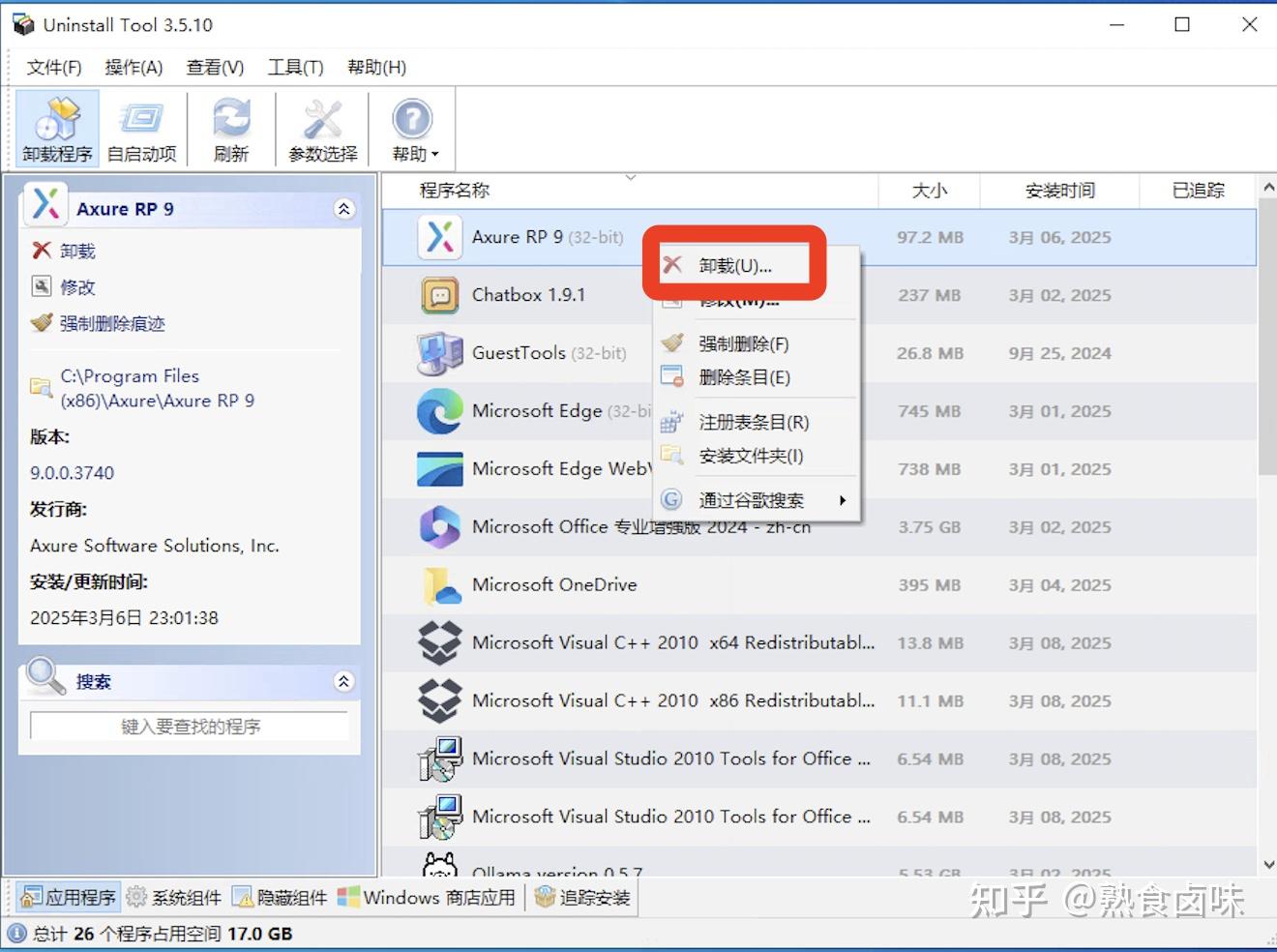Maximize the Uninstall Tool window

click(x=1182, y=24)
